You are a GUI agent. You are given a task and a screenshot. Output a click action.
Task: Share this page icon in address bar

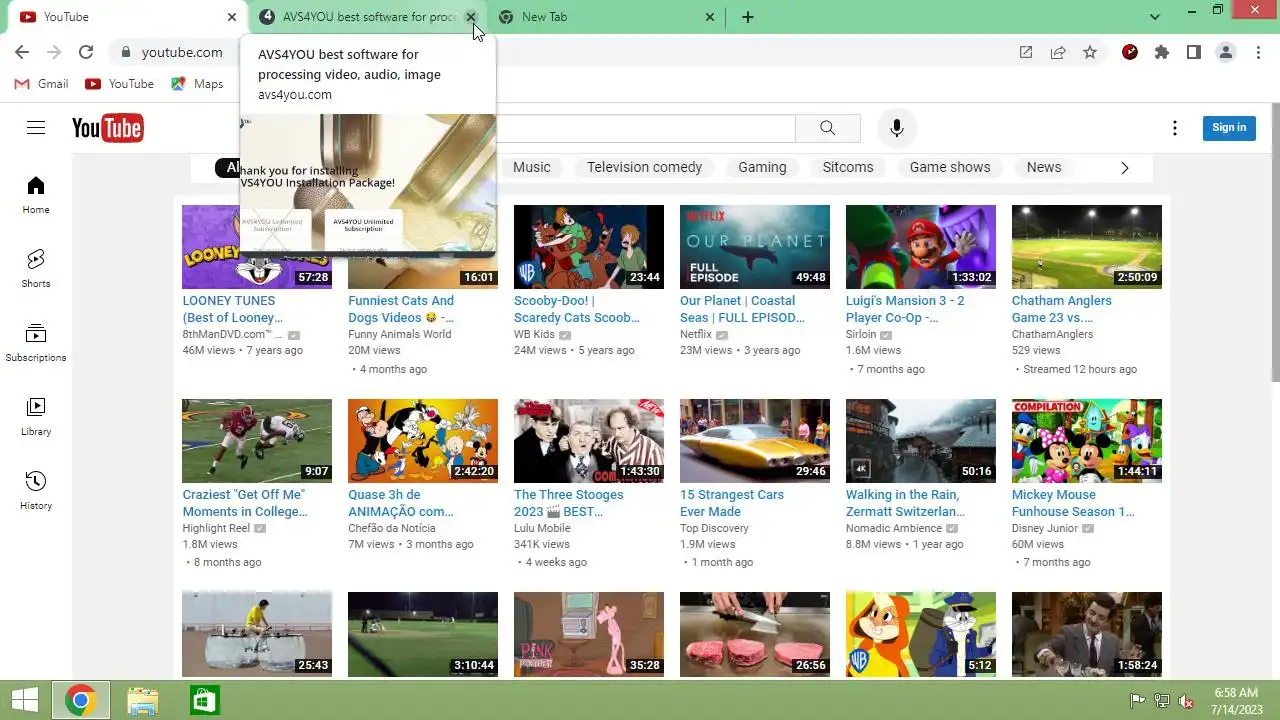[x=1058, y=52]
